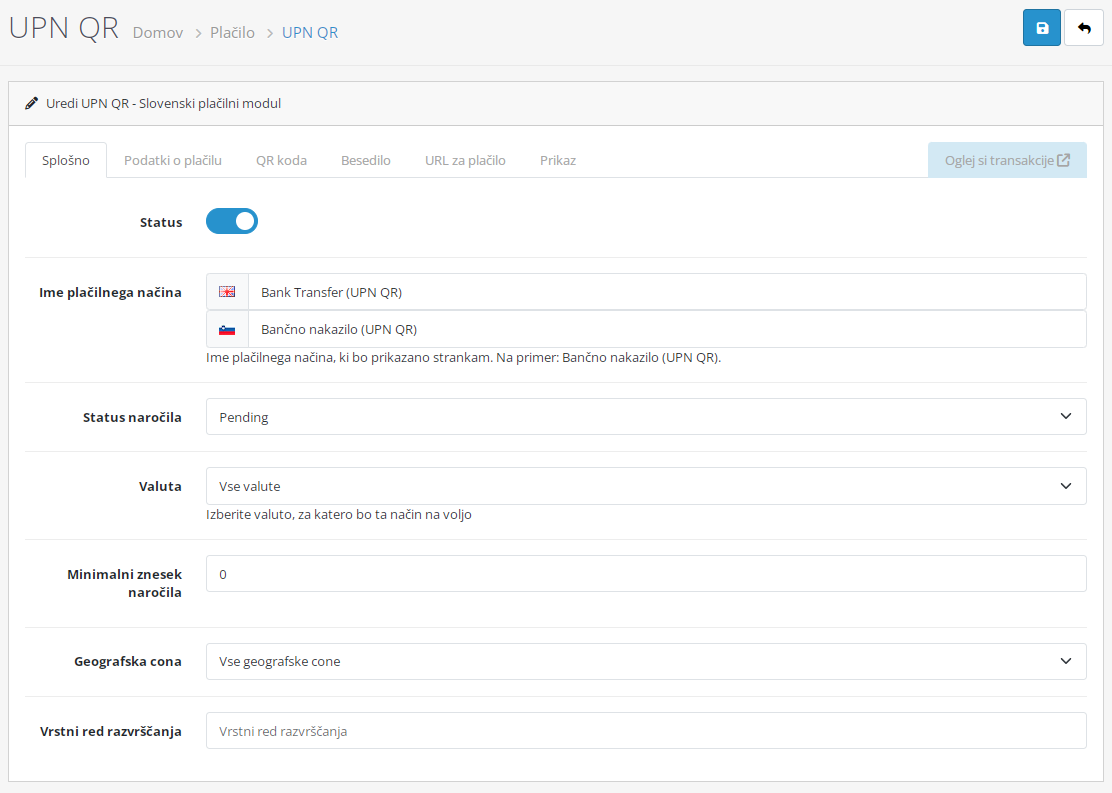Click the Plačilo breadcrumb link
The height and width of the screenshot is (793, 1112).
point(232,33)
